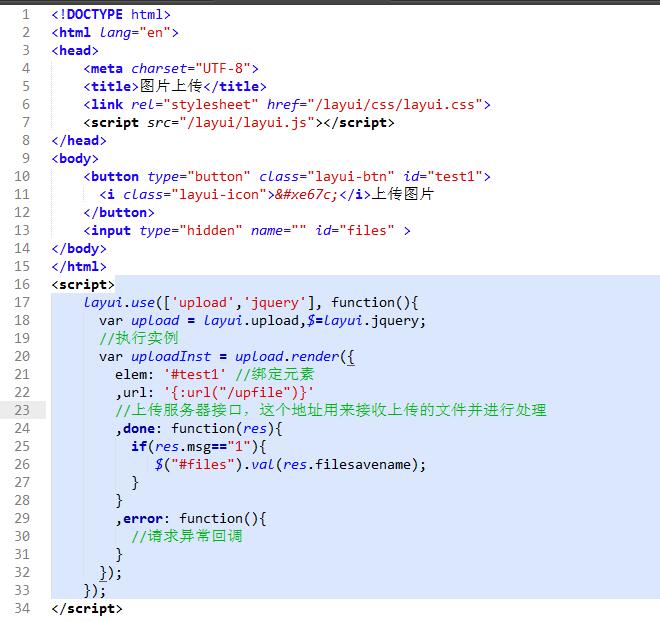Click the comment //请求异常回调

[187, 536]
